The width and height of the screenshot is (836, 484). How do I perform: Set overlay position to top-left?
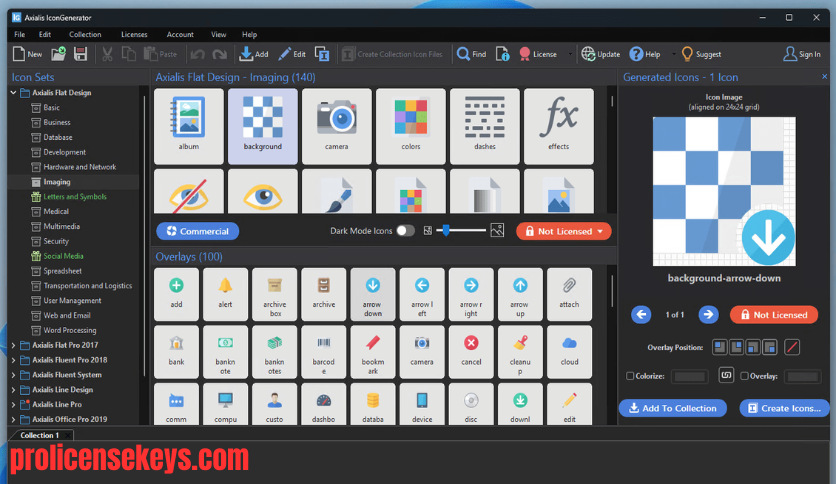pyautogui.click(x=720, y=348)
